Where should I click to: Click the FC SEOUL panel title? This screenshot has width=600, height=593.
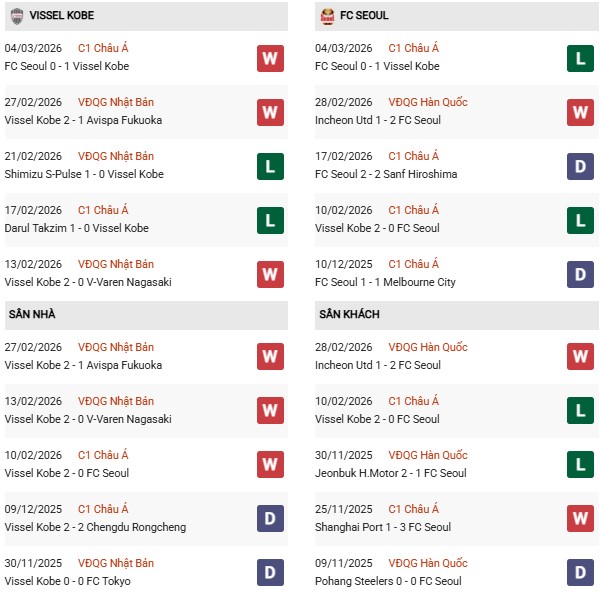point(364,16)
